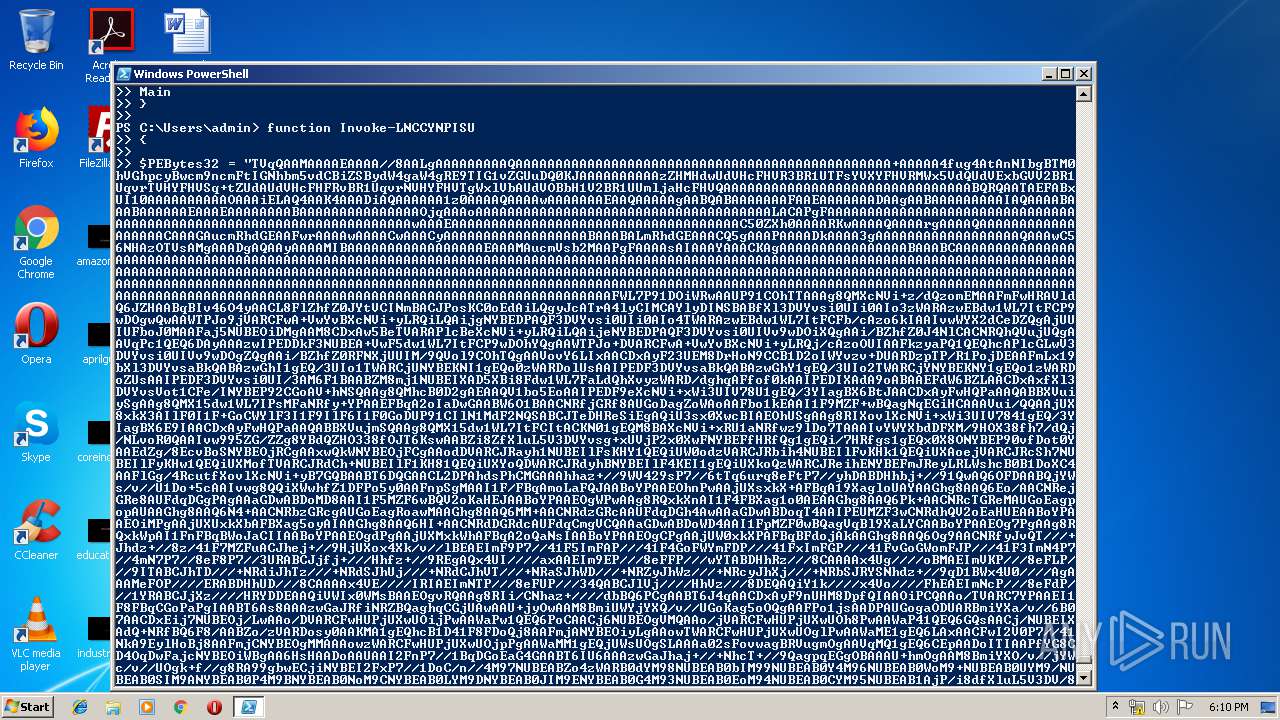Open Windows Explorer from the taskbar
This screenshot has width=1280, height=720.
113,707
